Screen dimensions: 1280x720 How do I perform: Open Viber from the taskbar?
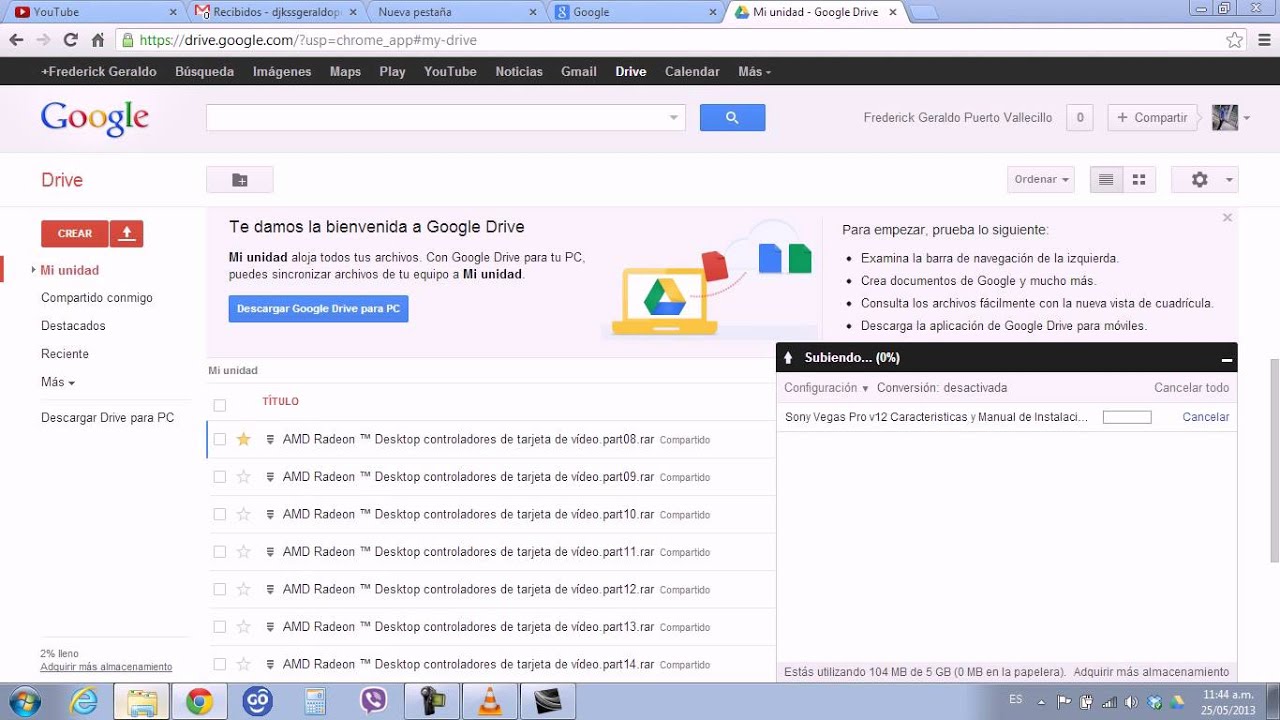(x=373, y=702)
